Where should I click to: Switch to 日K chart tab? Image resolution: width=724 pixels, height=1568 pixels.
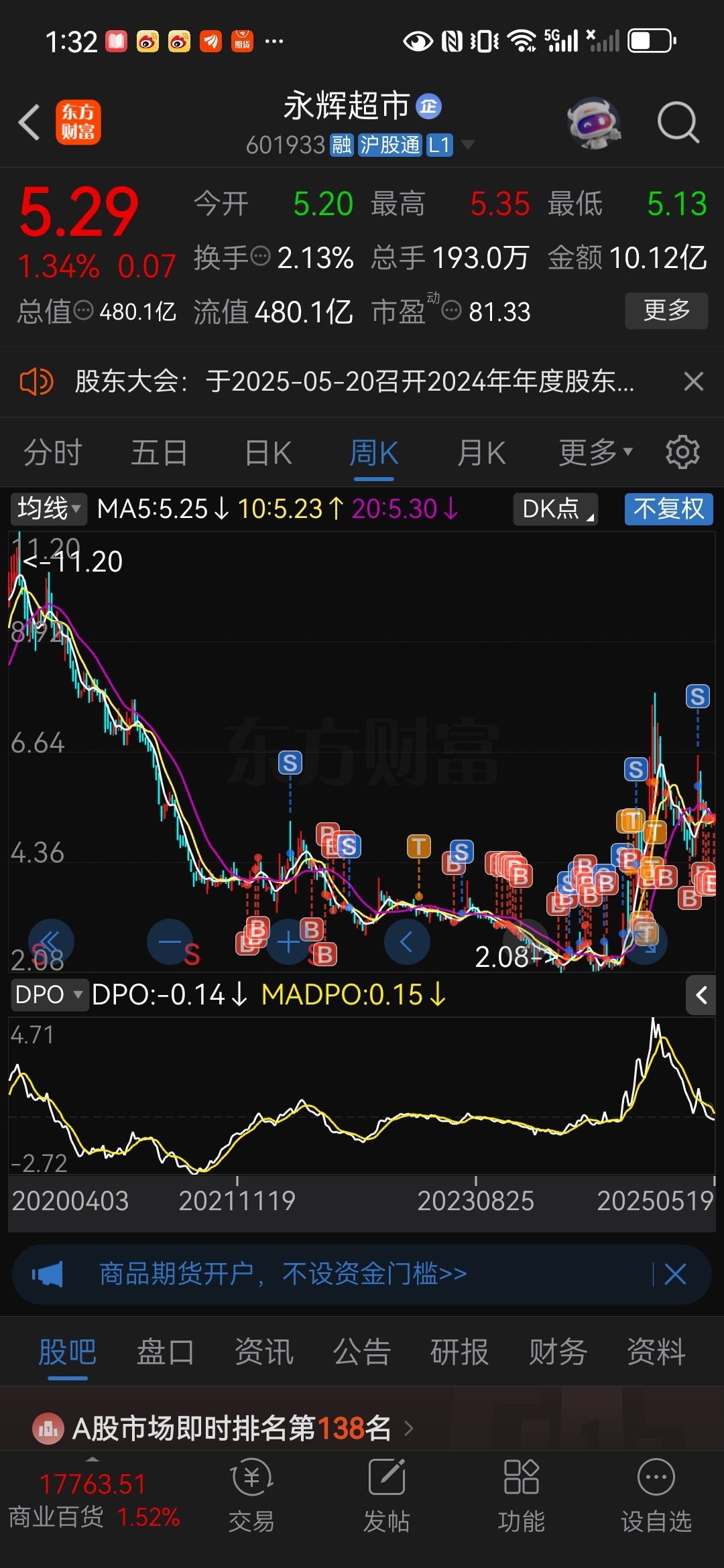(268, 453)
